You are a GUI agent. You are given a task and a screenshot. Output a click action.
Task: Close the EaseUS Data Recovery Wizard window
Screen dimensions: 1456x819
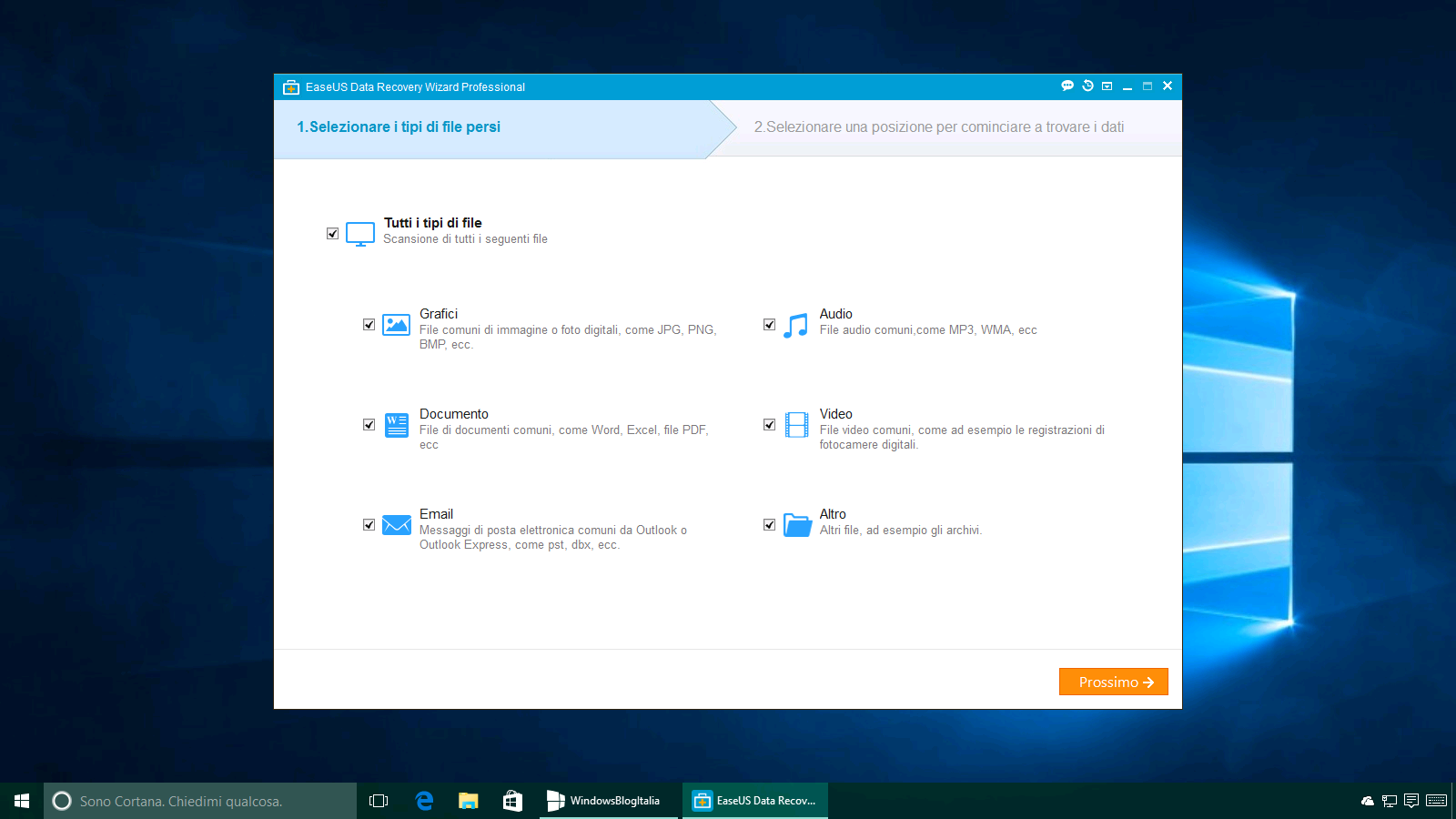click(x=1168, y=86)
